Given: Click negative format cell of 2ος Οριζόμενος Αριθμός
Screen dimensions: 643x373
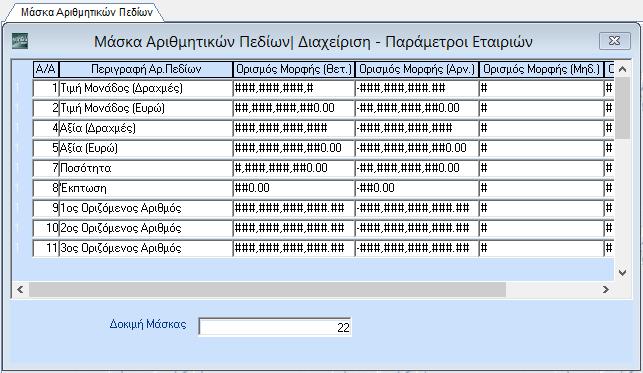Looking at the screenshot, I should (x=417, y=228).
